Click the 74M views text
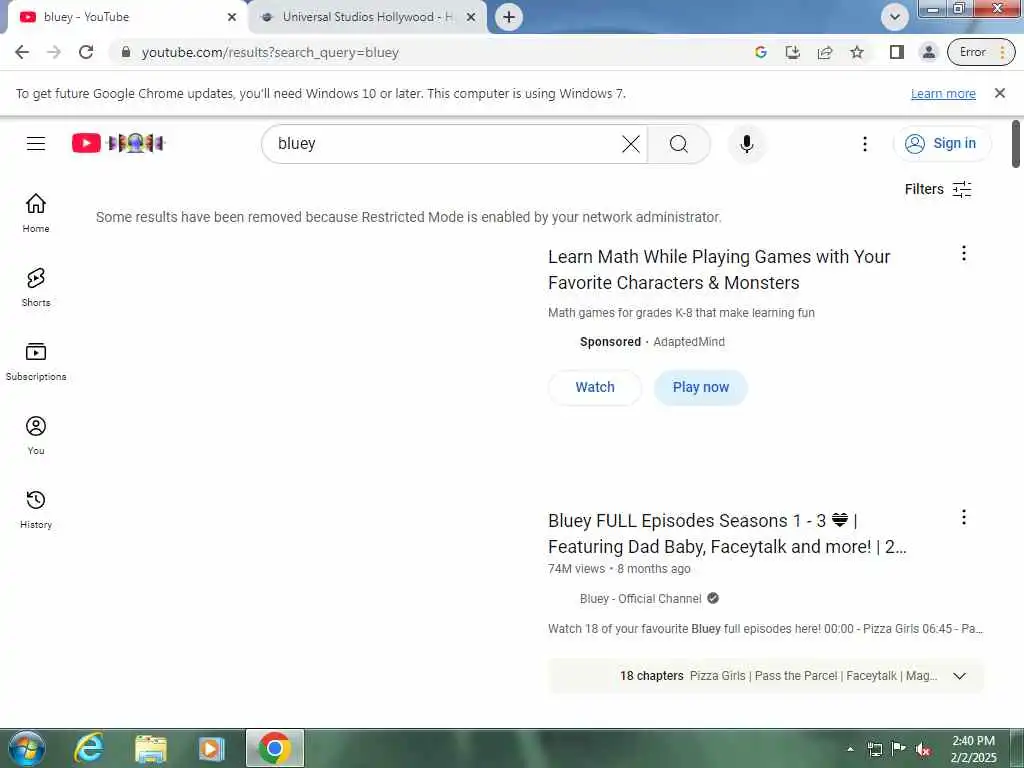Image resolution: width=1024 pixels, height=768 pixels. coord(577,569)
